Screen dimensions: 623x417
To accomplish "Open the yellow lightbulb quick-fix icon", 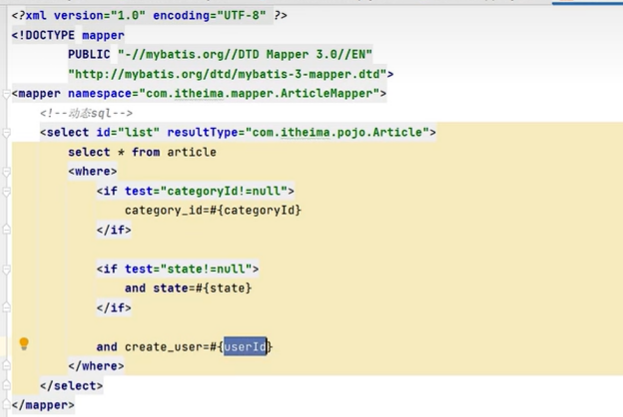I will tap(24, 344).
